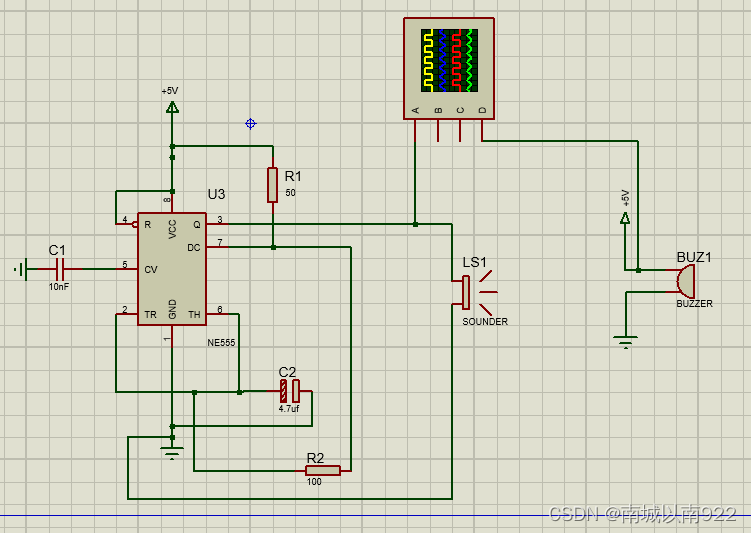The image size is (751, 533).
Task: Click the LS1 label text
Action: (x=475, y=262)
